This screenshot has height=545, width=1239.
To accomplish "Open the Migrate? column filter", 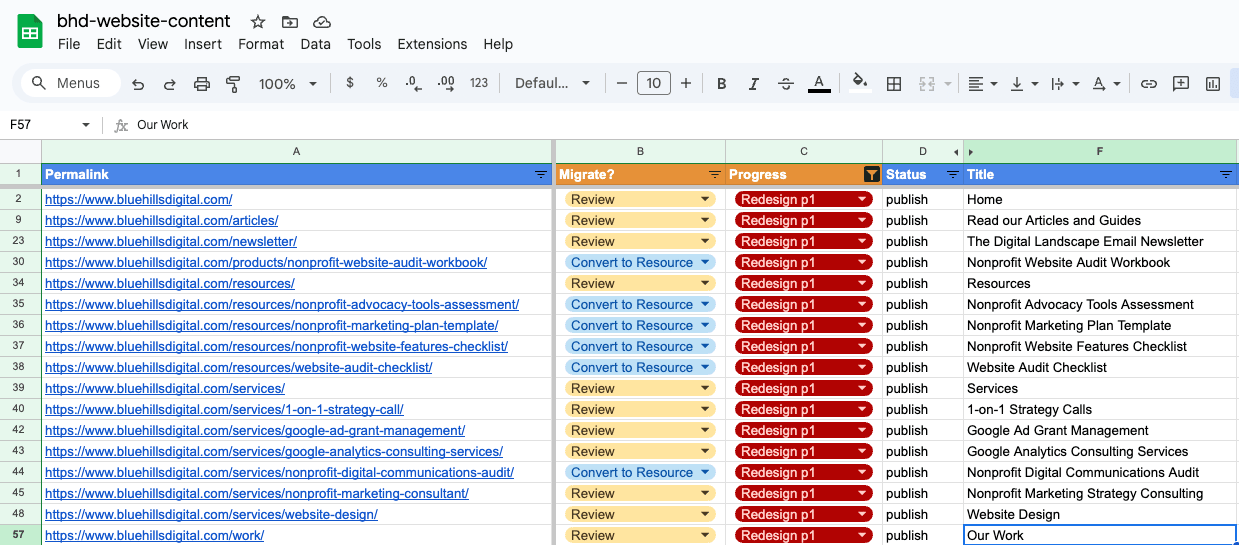I will 714,174.
